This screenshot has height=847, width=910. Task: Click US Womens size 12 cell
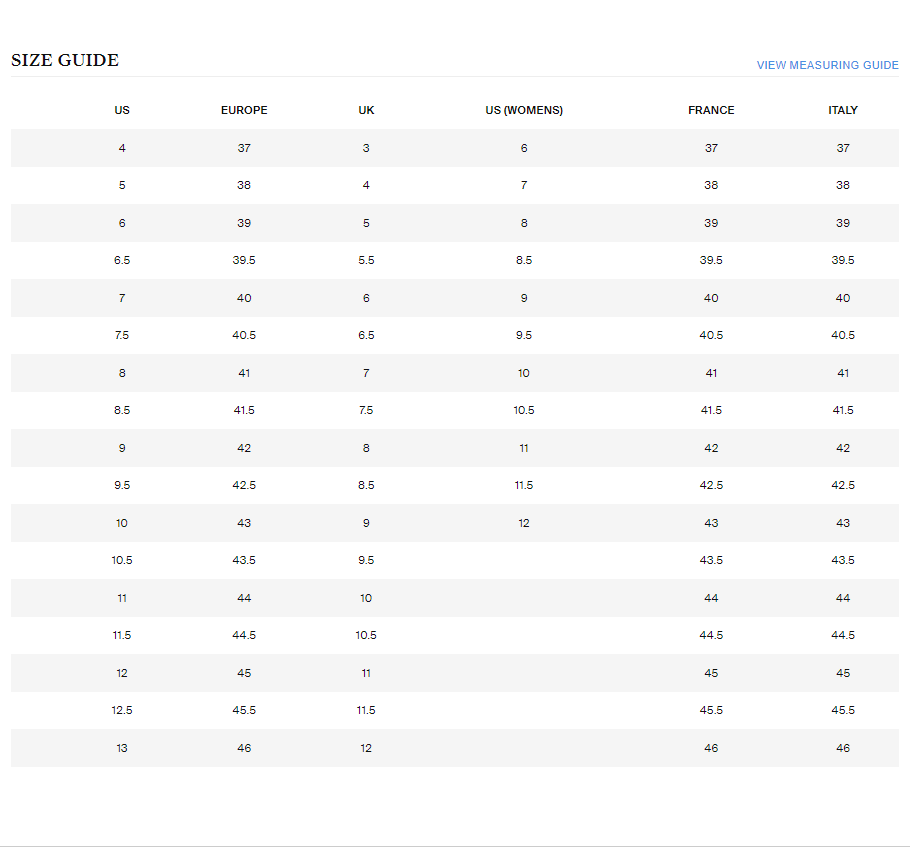(524, 523)
